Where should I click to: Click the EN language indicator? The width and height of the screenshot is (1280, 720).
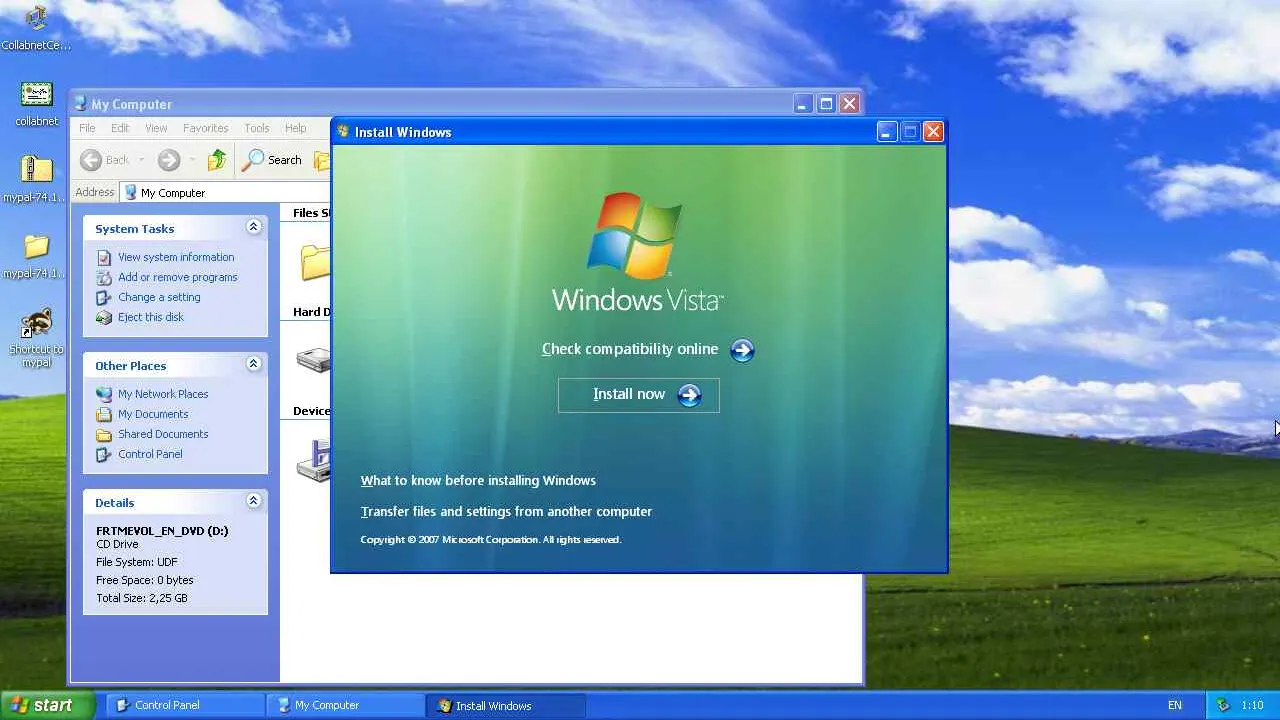click(x=1175, y=706)
